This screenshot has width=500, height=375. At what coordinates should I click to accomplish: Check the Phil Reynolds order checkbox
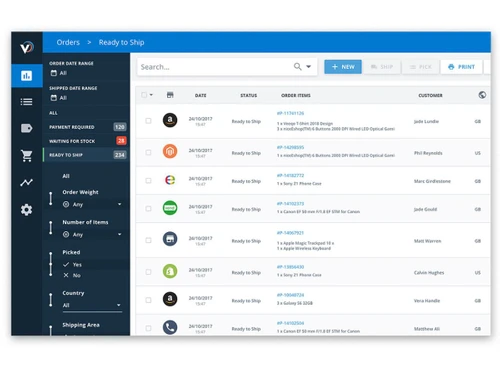click(x=148, y=152)
